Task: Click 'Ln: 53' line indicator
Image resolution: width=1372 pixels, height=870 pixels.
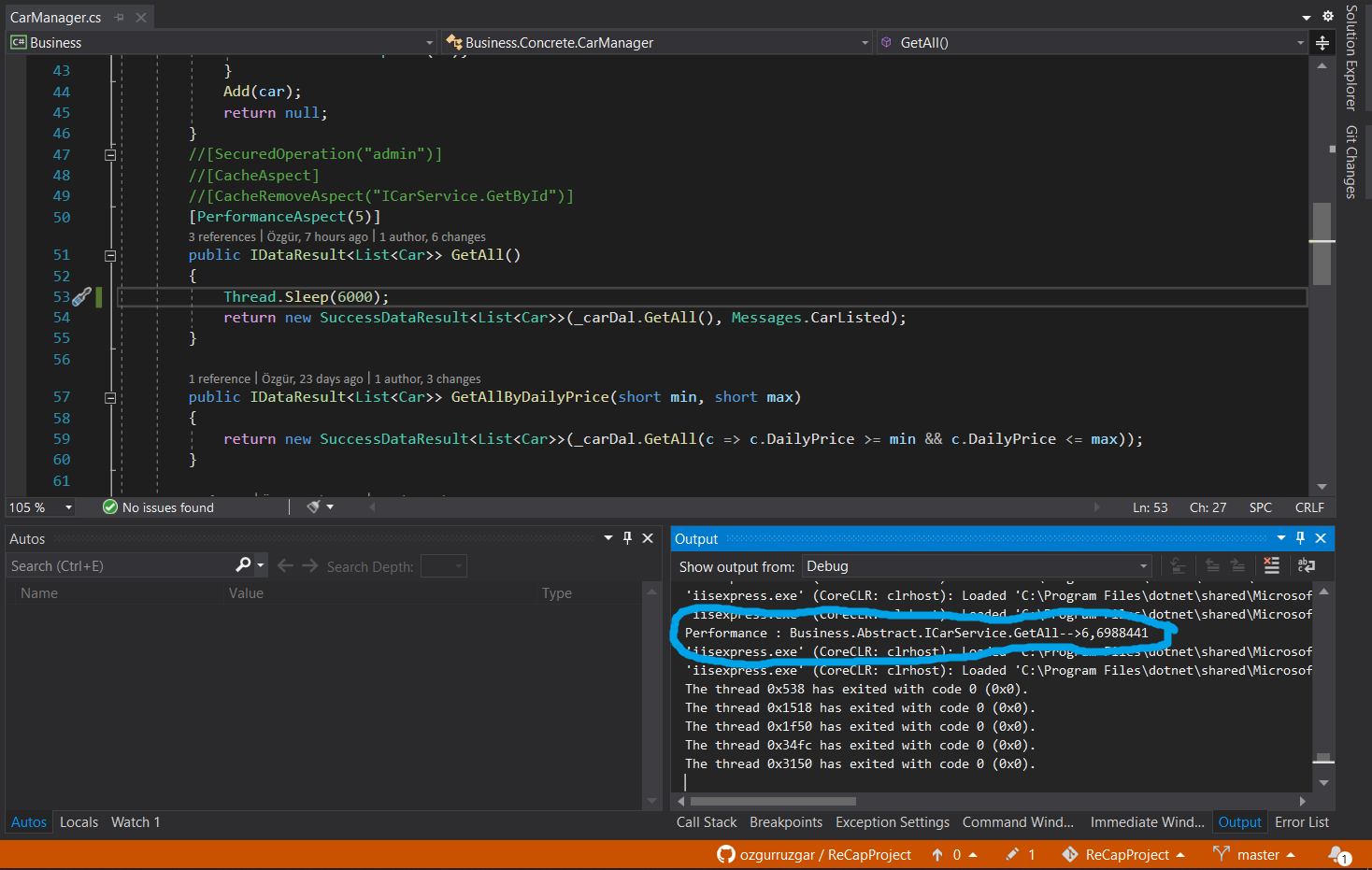Action: pyautogui.click(x=1150, y=507)
